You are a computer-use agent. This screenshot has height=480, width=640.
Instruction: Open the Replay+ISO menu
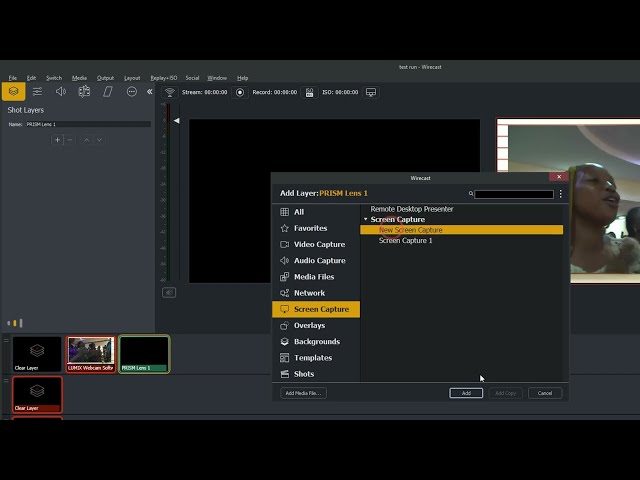[x=164, y=78]
